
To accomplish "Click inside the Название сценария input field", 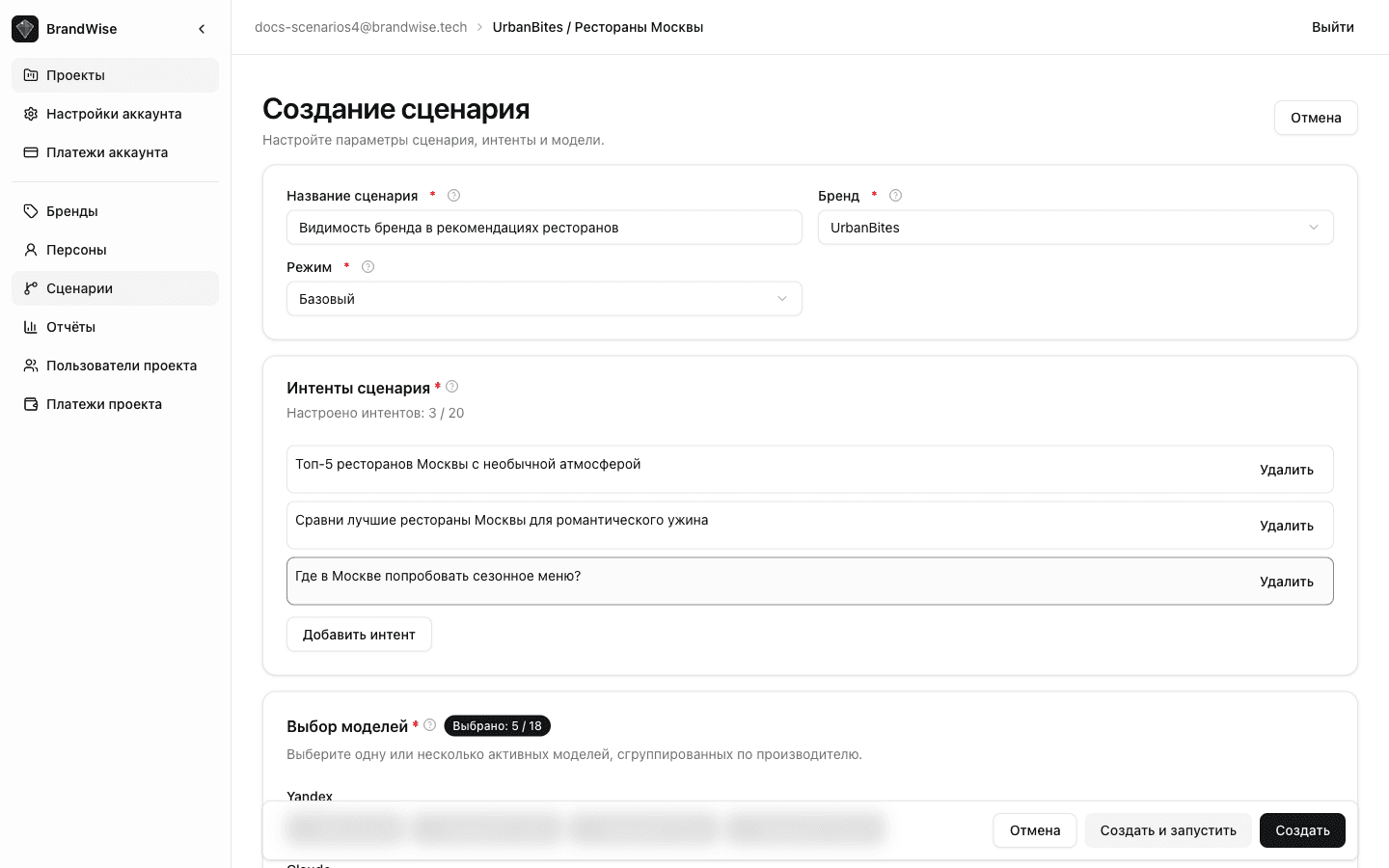I will point(544,227).
